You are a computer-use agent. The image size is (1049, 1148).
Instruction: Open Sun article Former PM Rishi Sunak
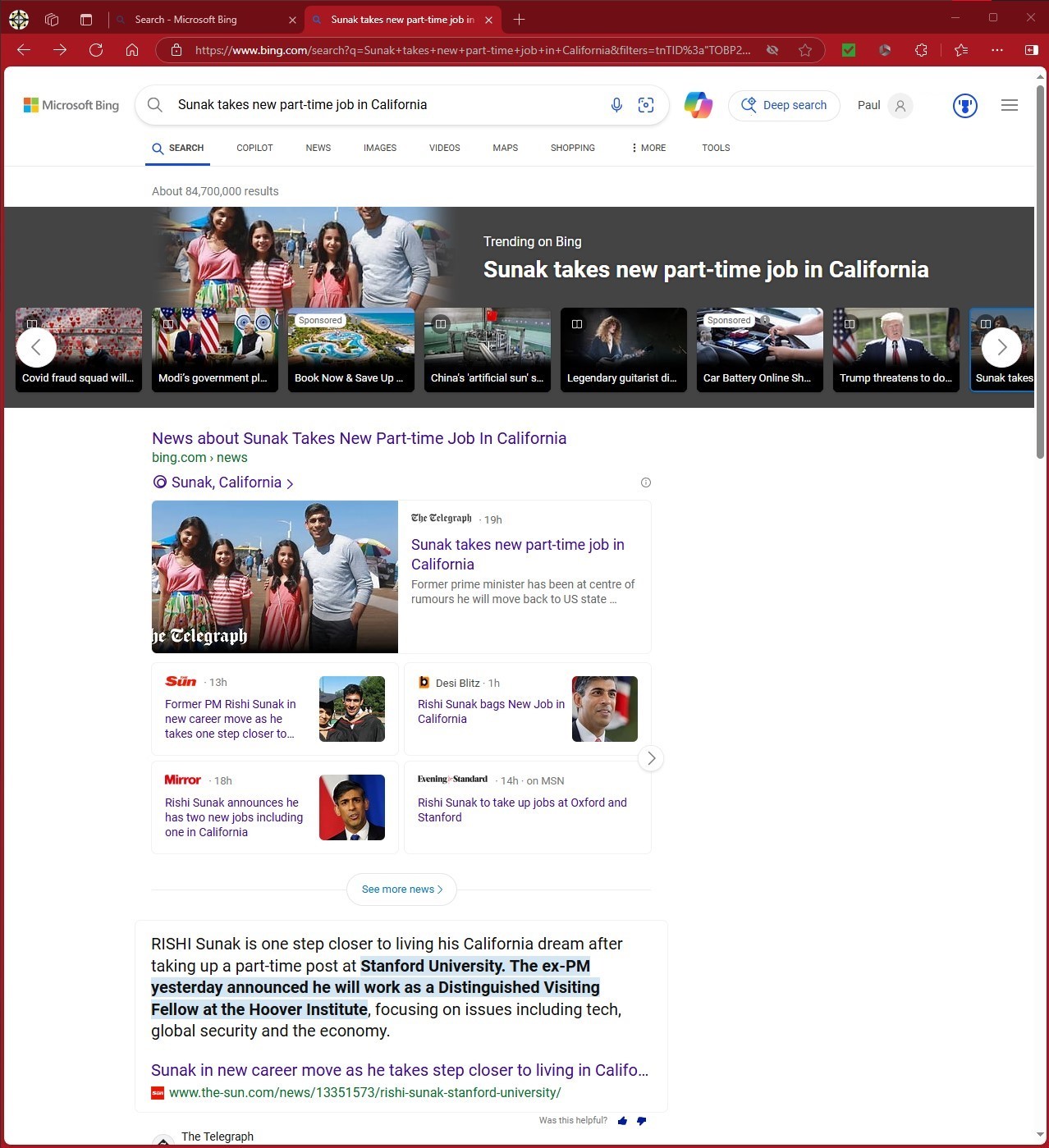[231, 719]
